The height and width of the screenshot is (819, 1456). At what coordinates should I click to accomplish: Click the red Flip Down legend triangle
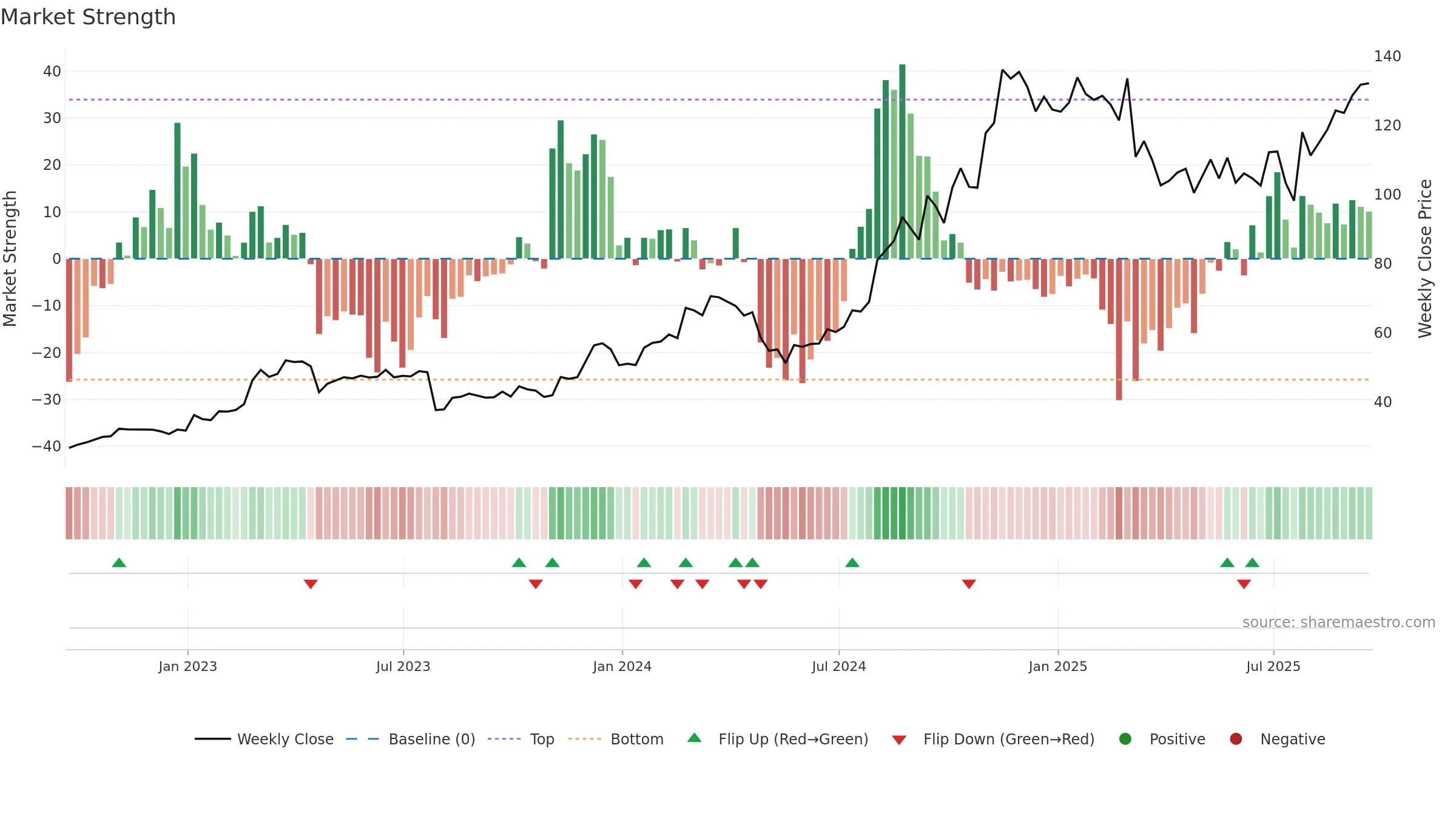point(899,740)
